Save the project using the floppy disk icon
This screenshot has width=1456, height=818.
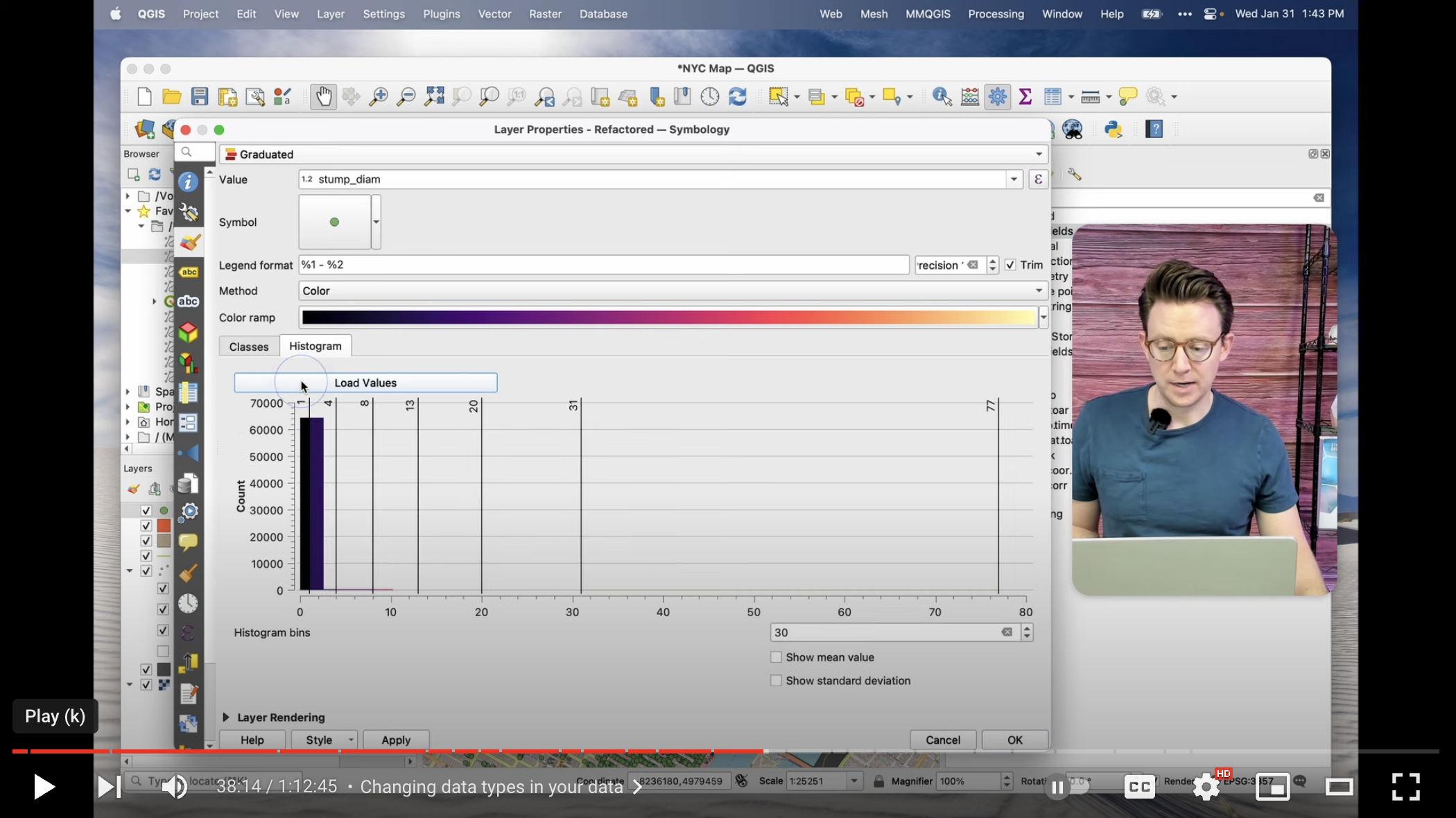point(200,96)
